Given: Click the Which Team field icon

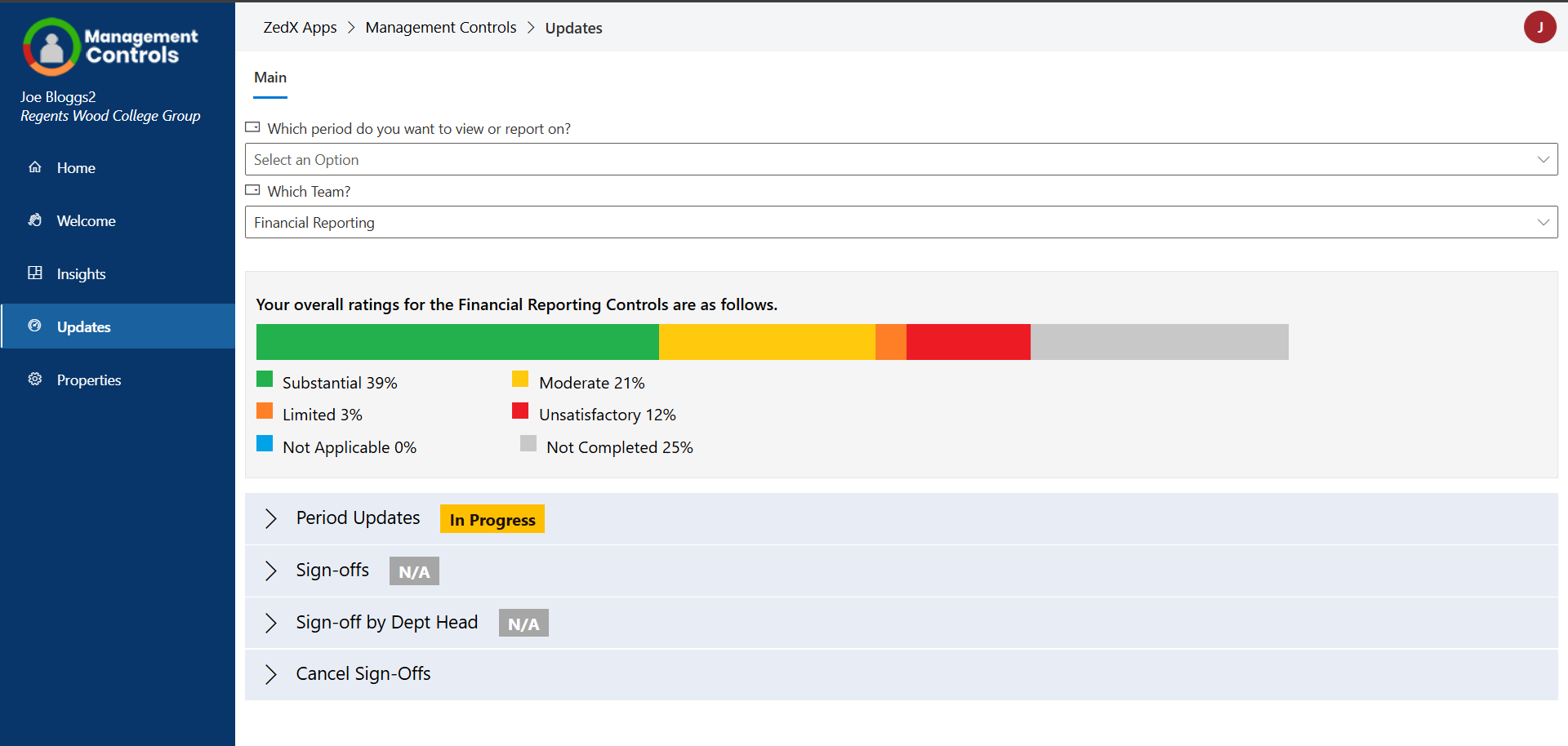Looking at the screenshot, I should 253,190.
